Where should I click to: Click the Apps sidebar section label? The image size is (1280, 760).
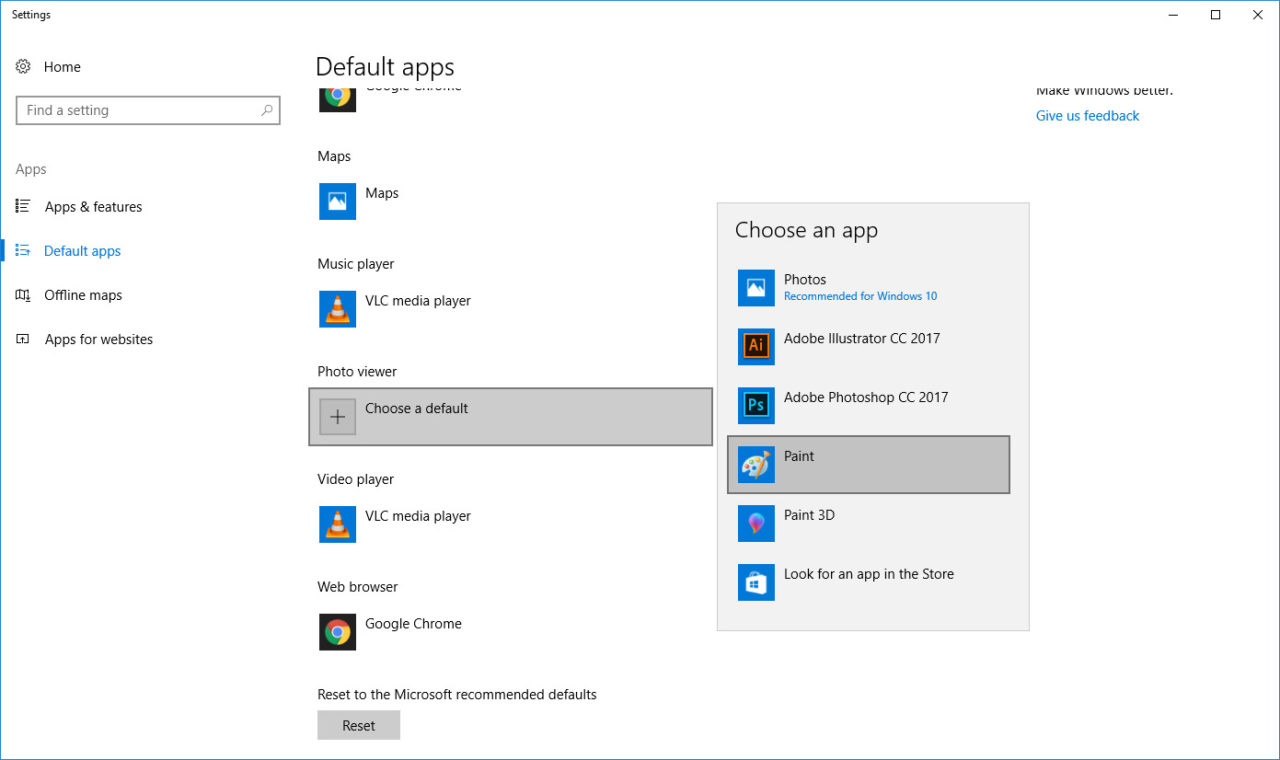31,169
